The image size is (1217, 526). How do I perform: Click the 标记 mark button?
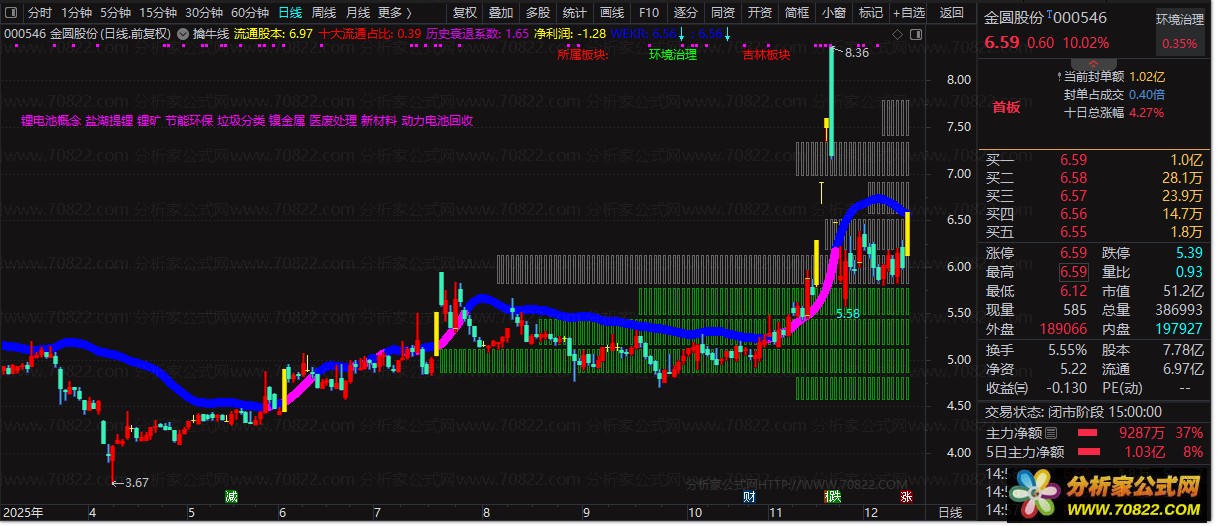871,13
